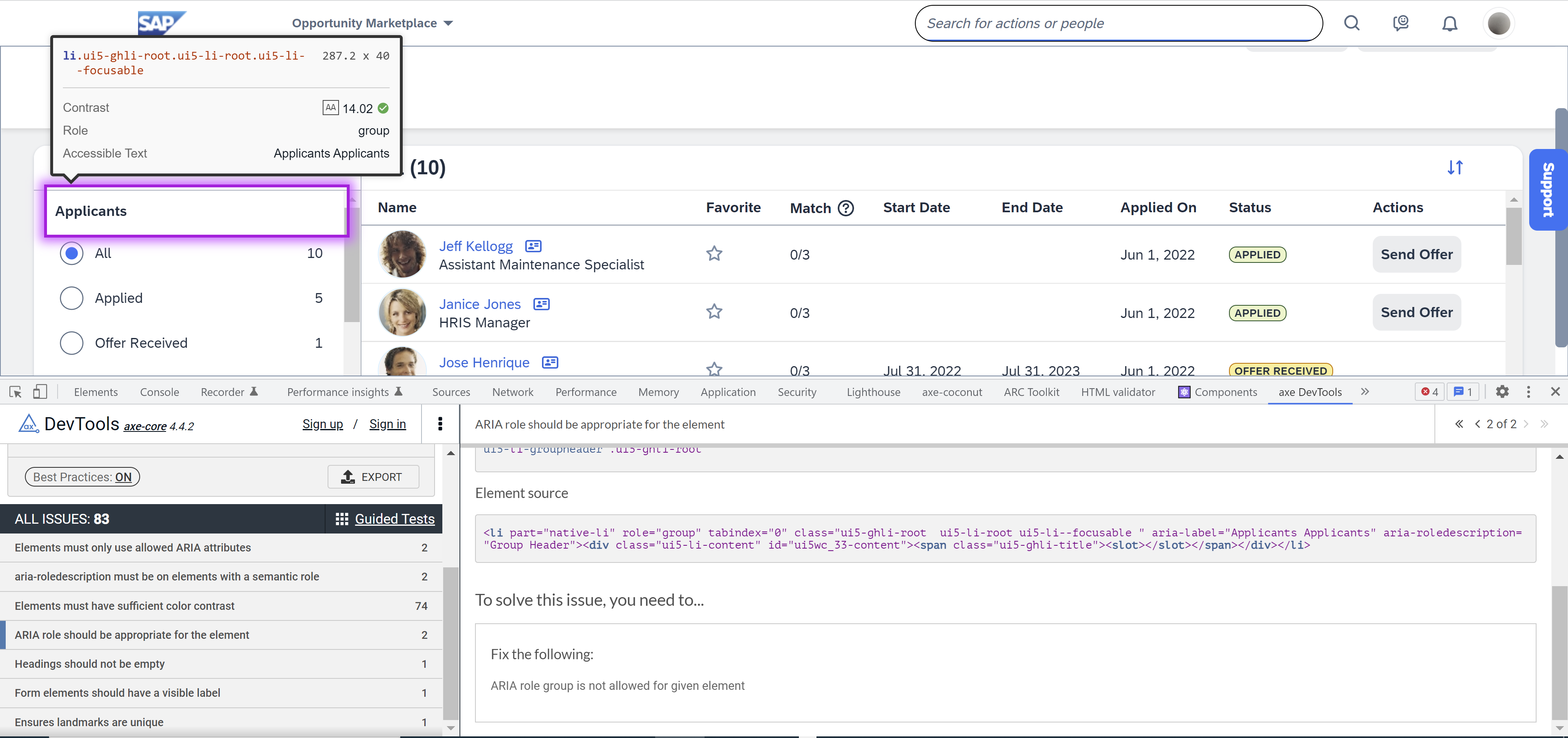Click the inspect element picker icon
The height and width of the screenshot is (738, 1568).
[16, 392]
